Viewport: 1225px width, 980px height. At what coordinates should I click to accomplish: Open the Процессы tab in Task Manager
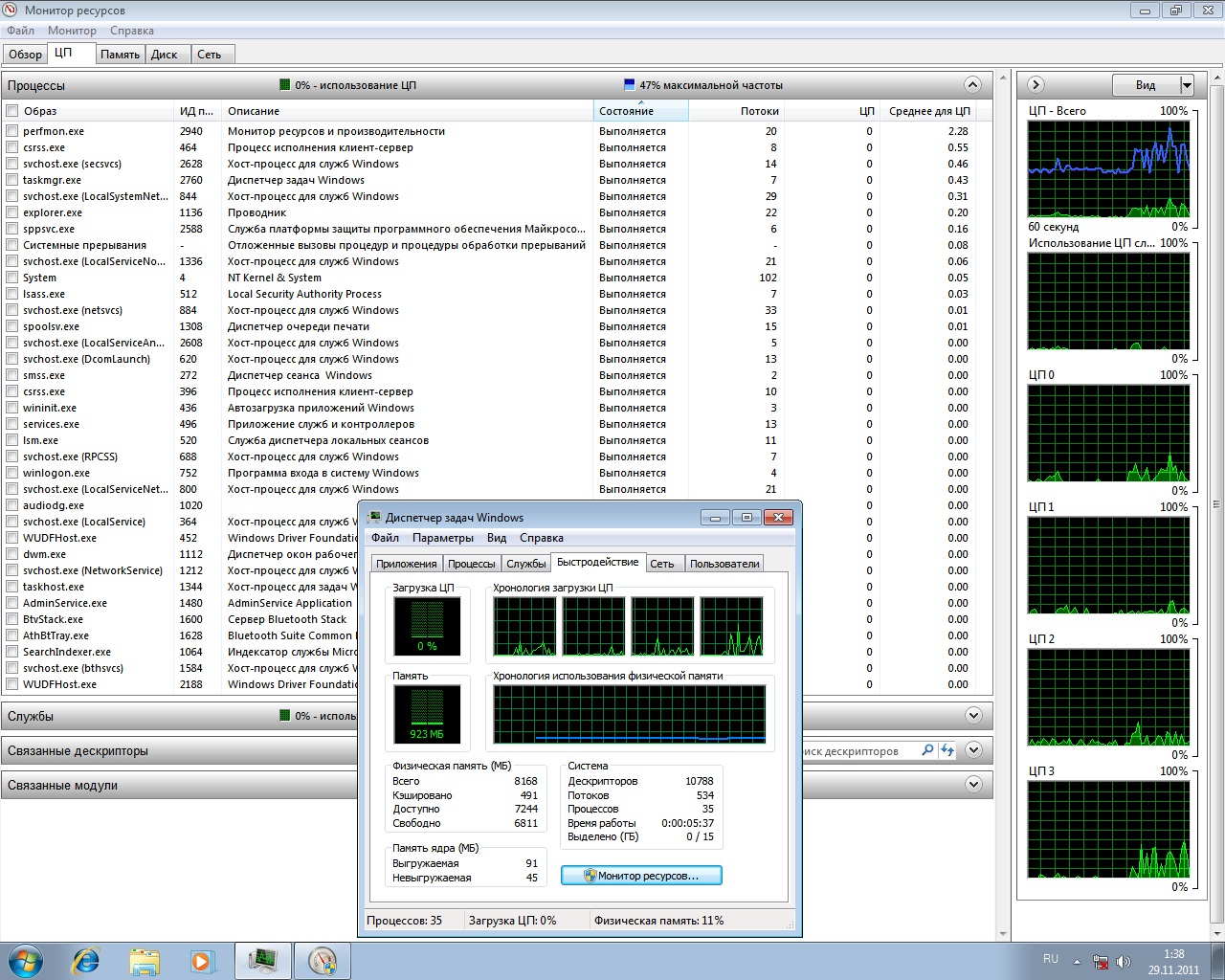pos(471,564)
